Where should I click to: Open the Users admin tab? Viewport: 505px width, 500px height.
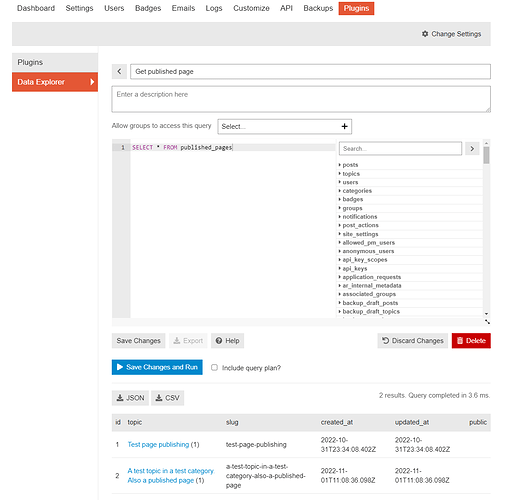coord(114,8)
